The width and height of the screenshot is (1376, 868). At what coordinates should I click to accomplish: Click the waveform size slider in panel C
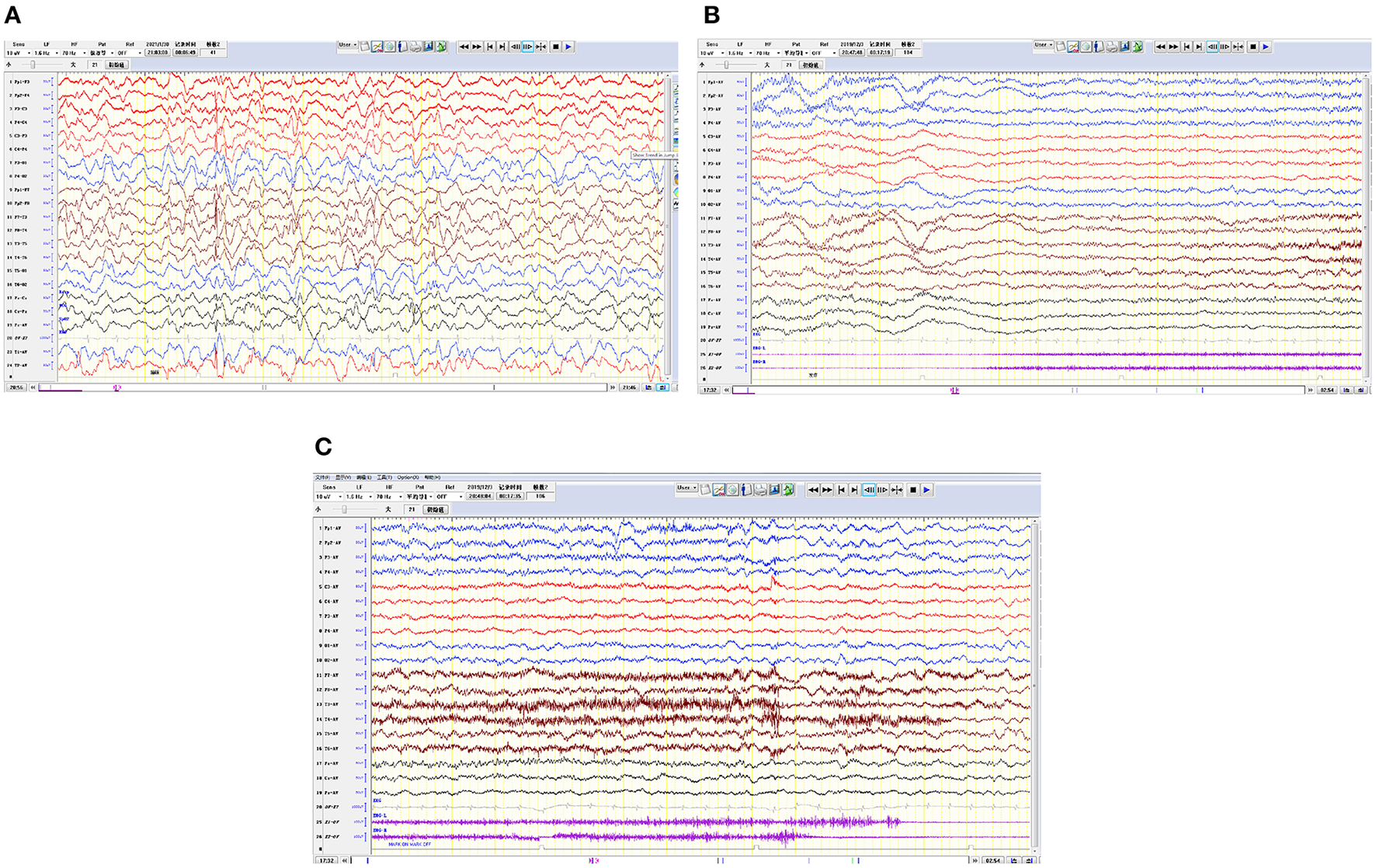(344, 510)
